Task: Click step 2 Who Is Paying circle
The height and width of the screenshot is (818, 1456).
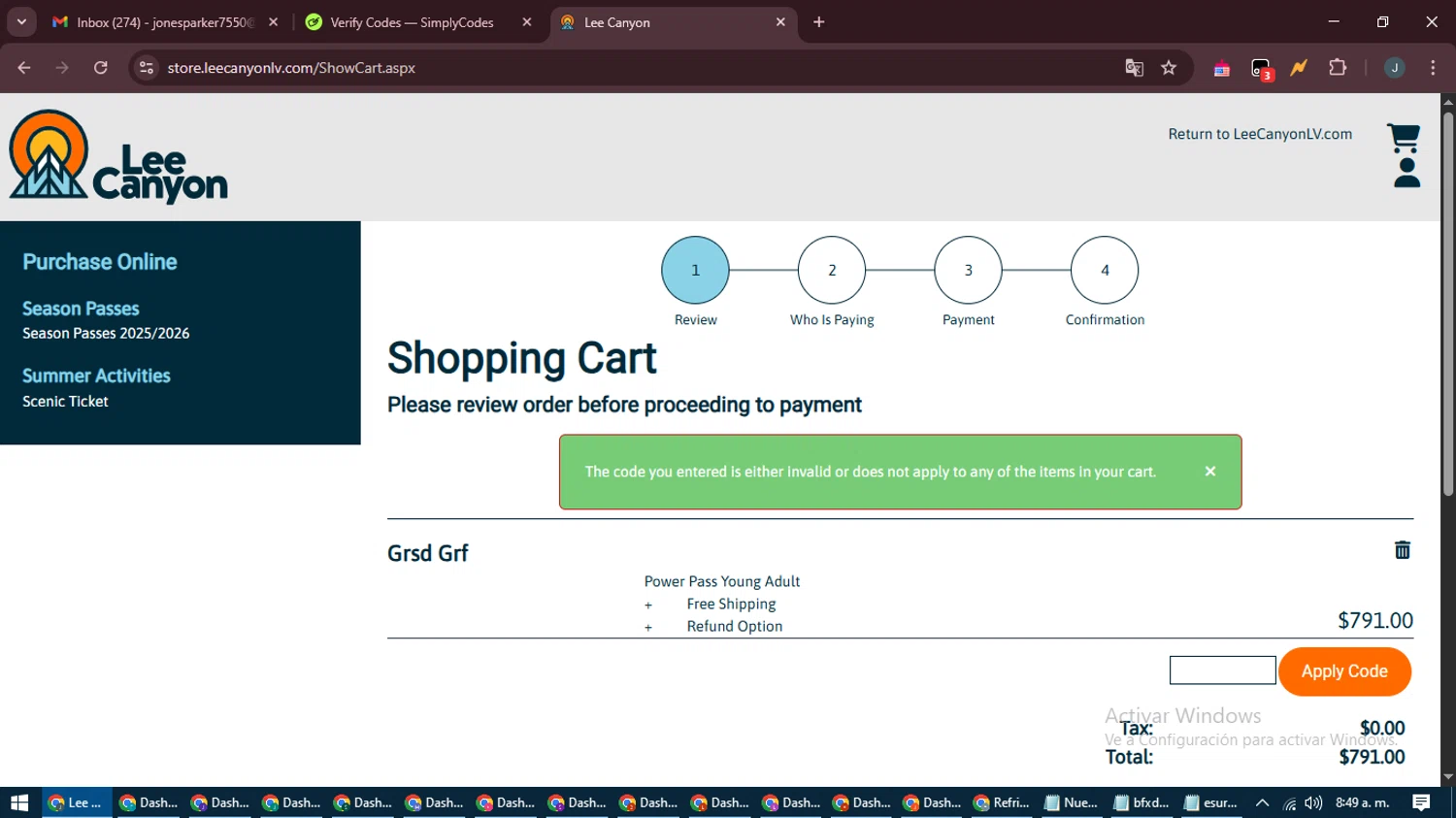Action: (x=832, y=270)
